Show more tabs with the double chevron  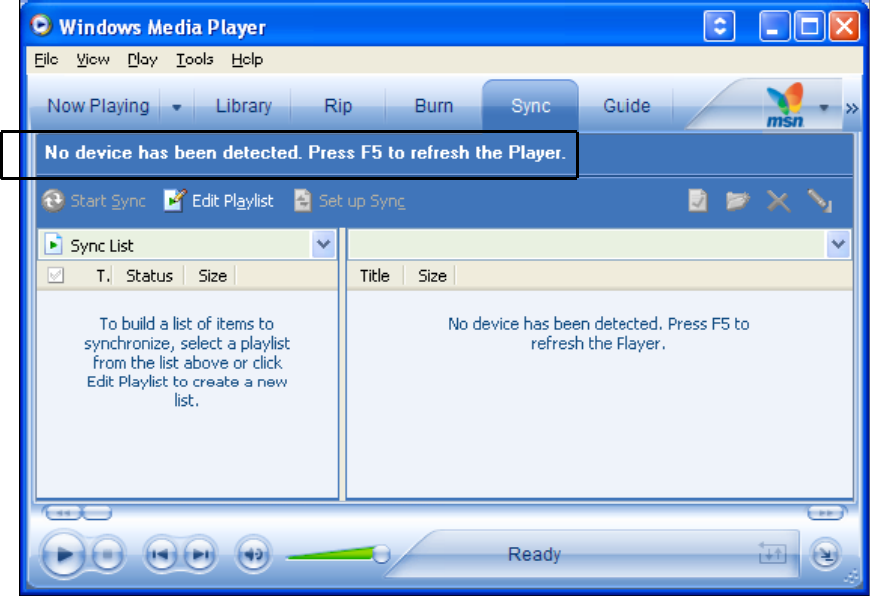click(x=852, y=108)
